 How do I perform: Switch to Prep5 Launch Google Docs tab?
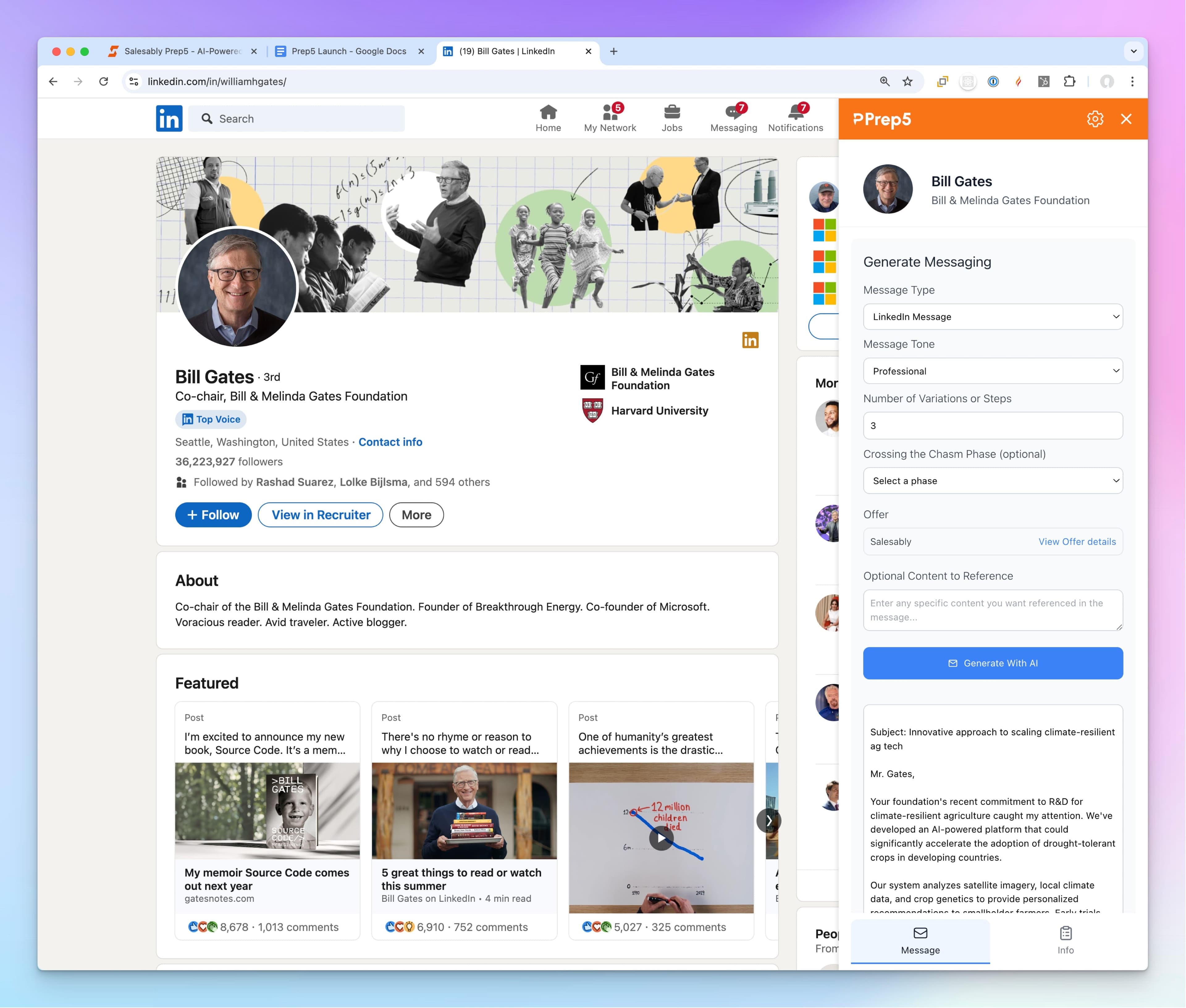349,52
